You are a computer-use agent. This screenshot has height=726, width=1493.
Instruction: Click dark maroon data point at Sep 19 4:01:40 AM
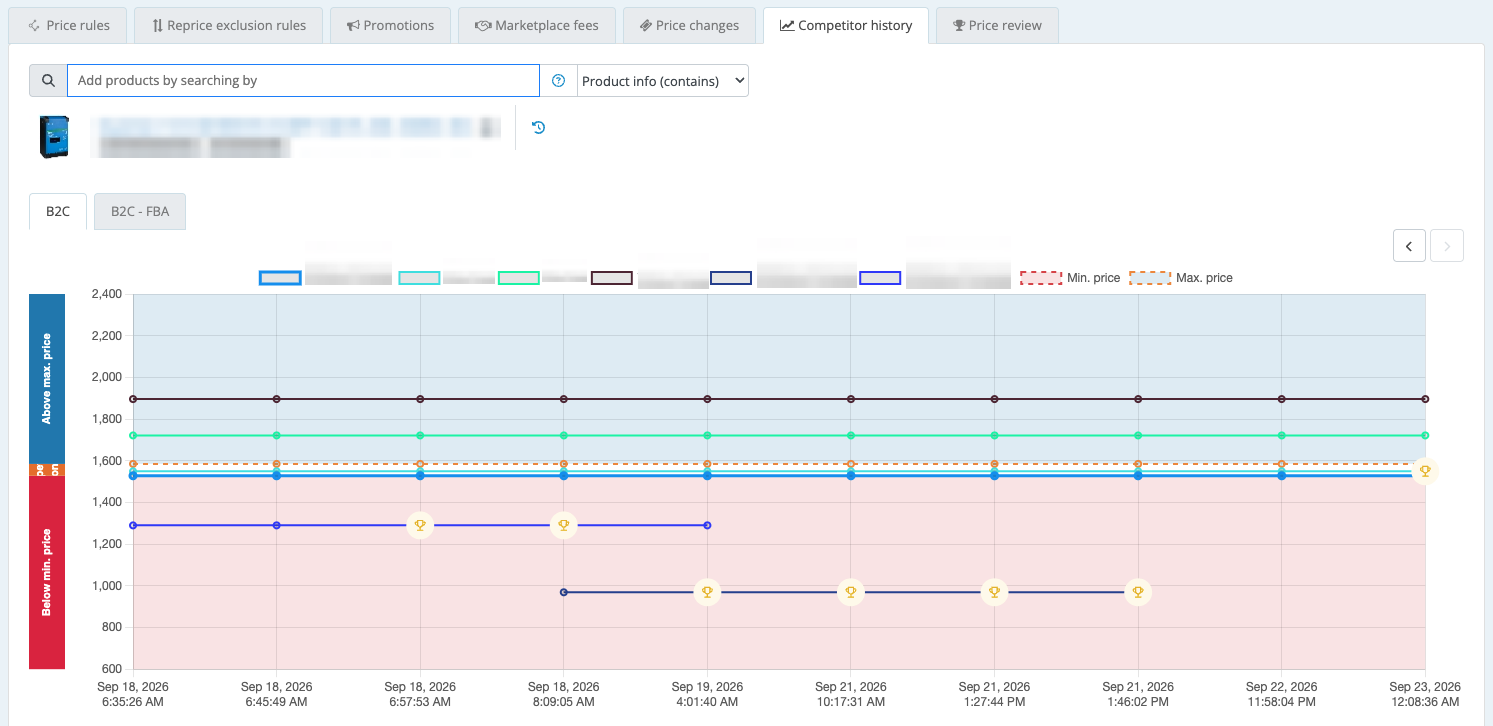707,399
